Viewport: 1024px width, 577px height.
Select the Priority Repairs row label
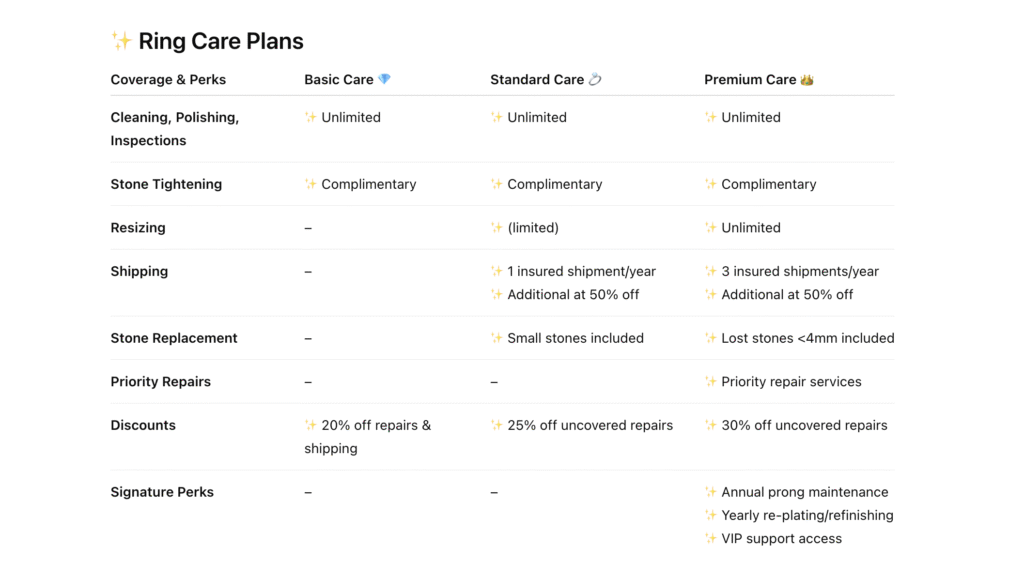click(x=160, y=382)
